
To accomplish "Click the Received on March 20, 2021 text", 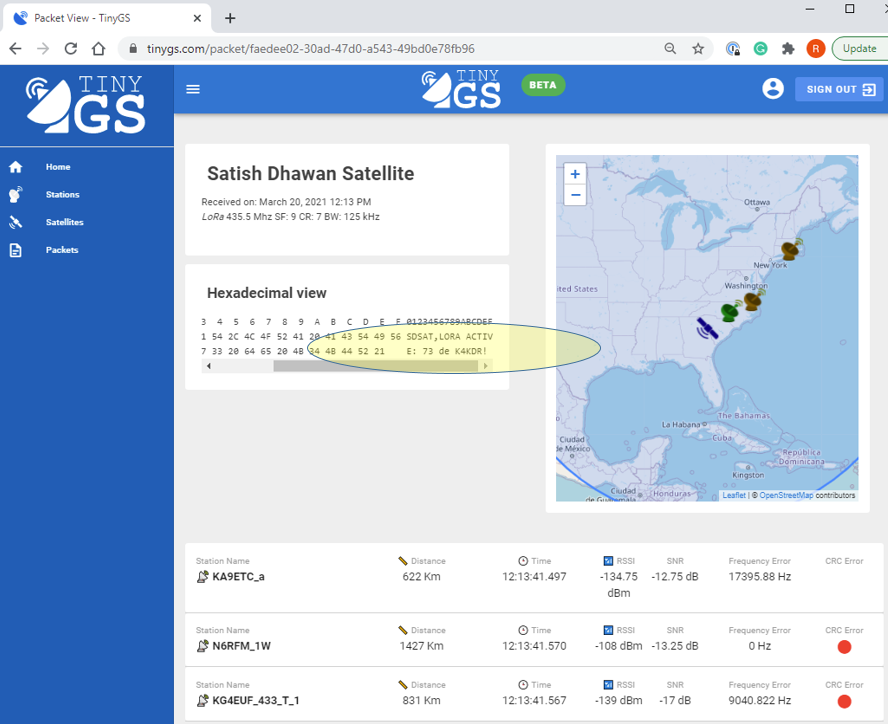I will [x=286, y=202].
